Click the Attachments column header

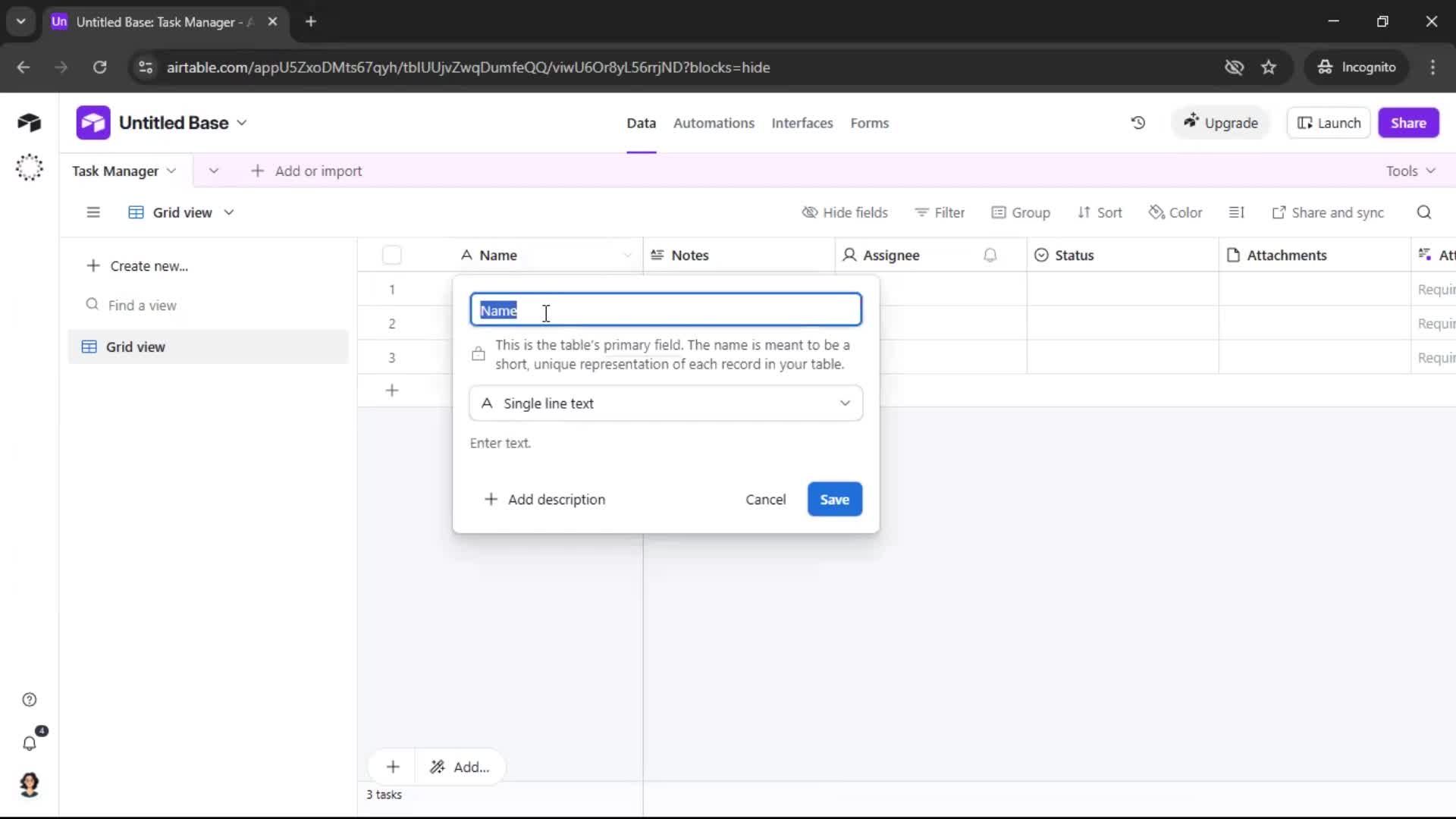[x=1314, y=256]
